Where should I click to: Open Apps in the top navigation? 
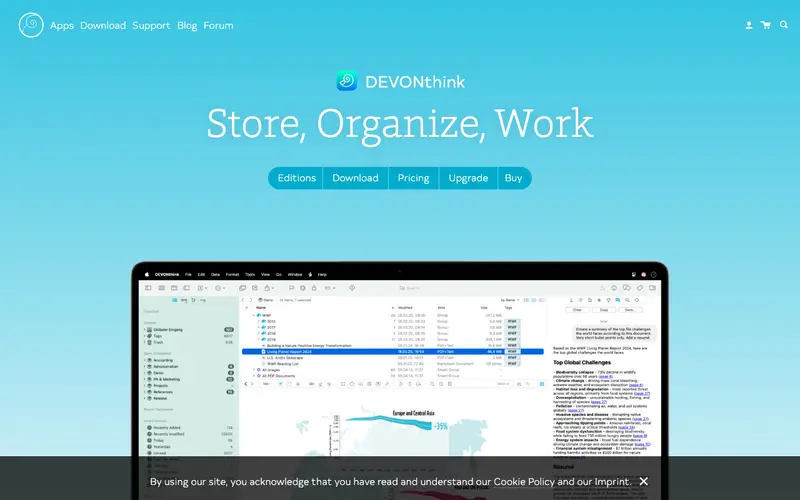pyautogui.click(x=62, y=26)
